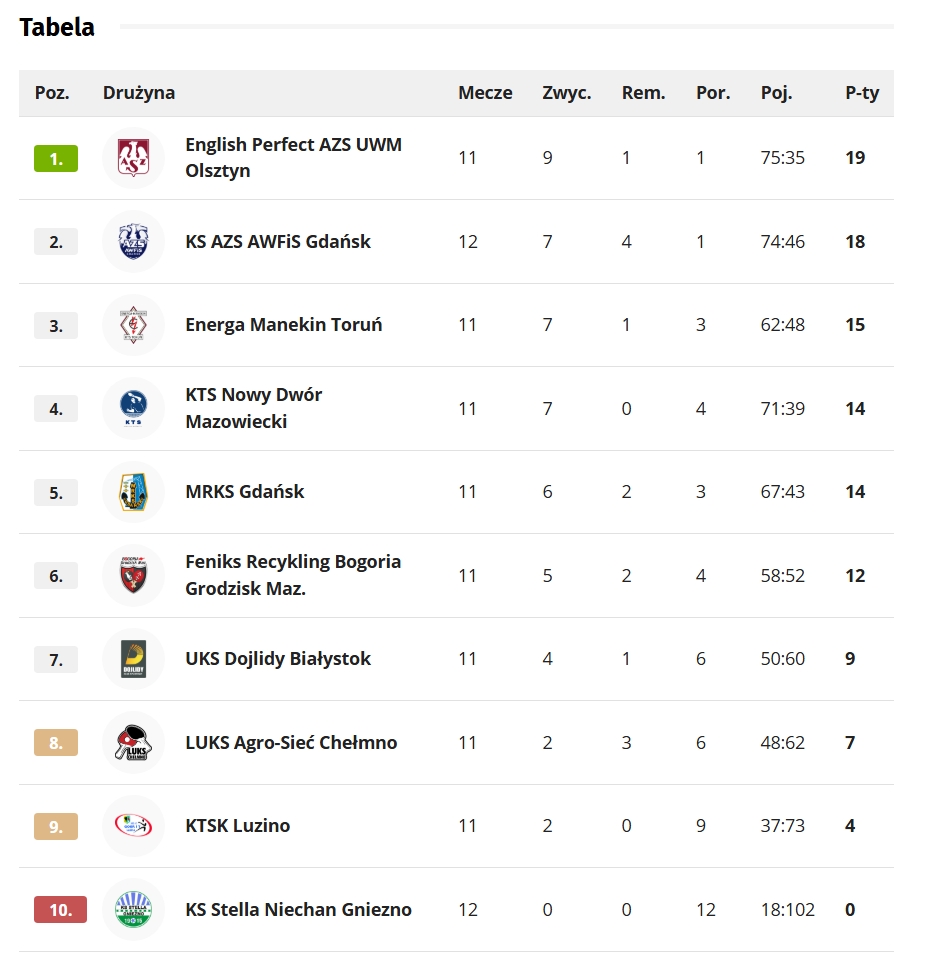The width and height of the screenshot is (937, 968).
Task: Open Energa Manekin Toruń team page
Action: click(x=284, y=325)
